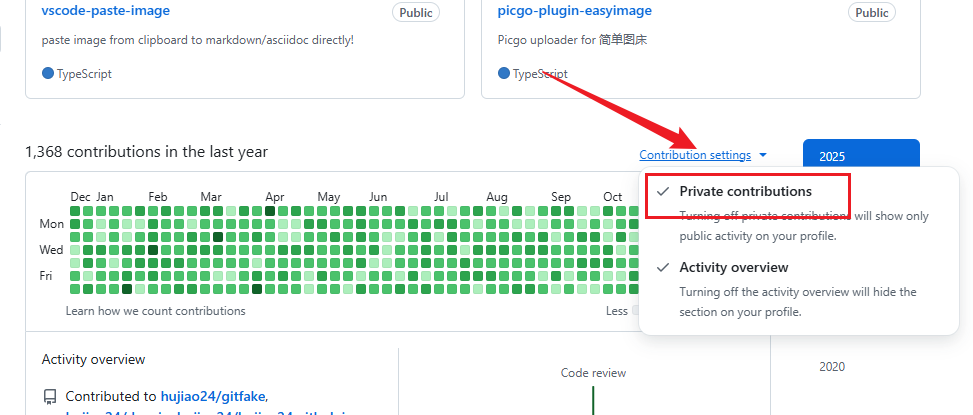Click the Activity overview section heading
This screenshot has height=415, width=973.
[x=93, y=359]
